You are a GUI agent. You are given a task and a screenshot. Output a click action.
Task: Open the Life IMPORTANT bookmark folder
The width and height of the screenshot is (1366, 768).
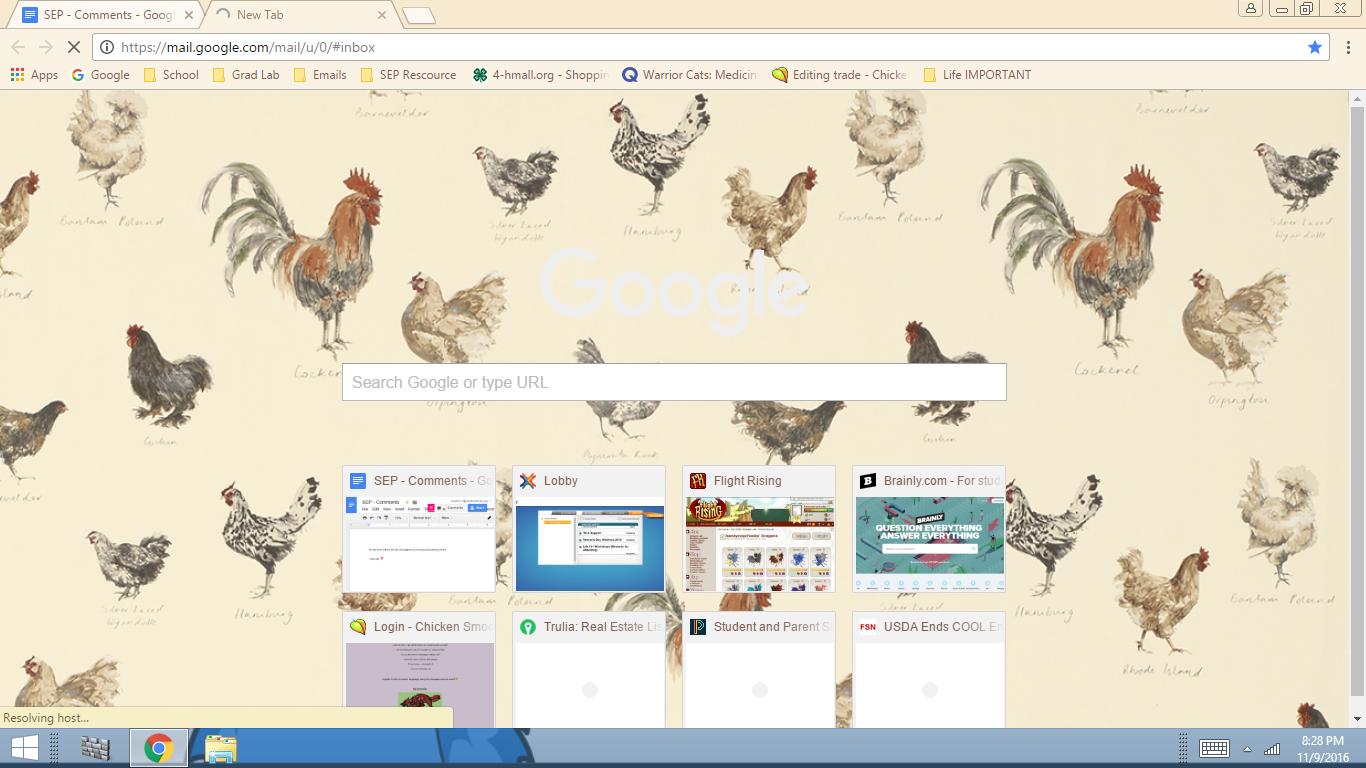click(x=976, y=75)
